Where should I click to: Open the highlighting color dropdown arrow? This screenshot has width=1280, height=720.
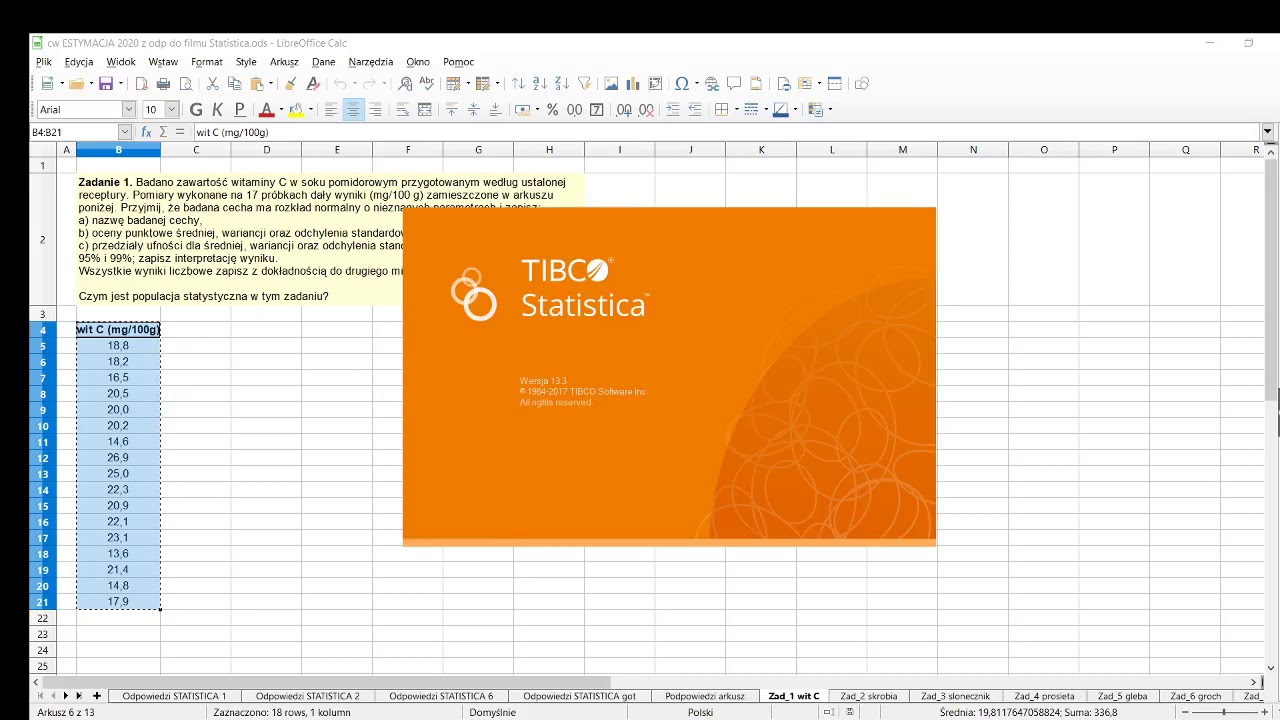point(310,110)
